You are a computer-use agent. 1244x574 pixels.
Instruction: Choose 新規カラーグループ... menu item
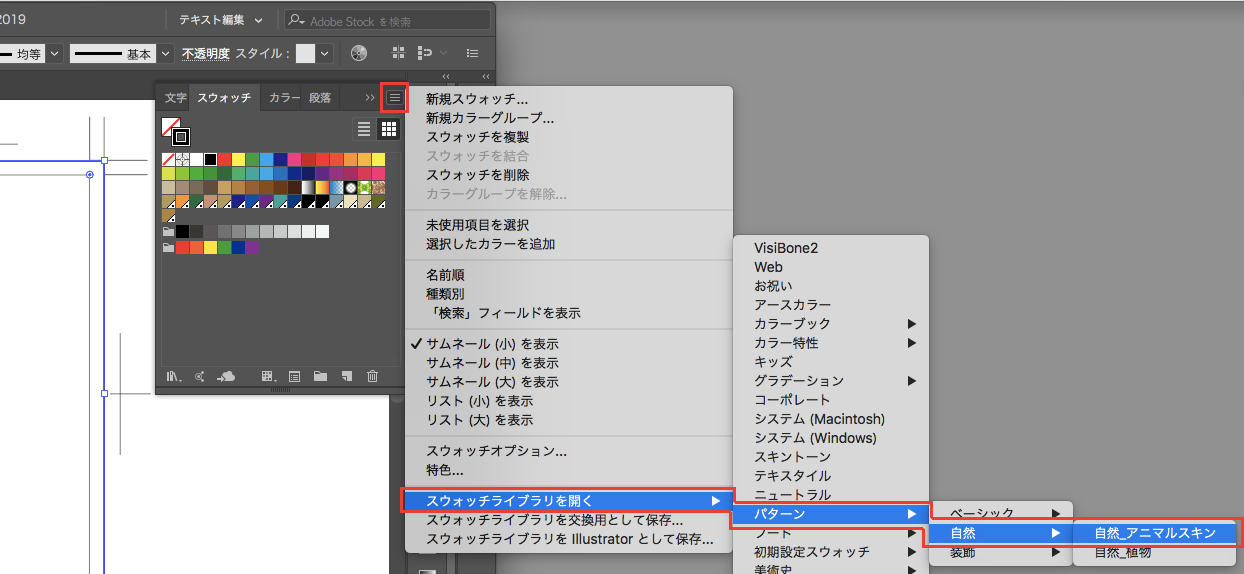point(569,118)
